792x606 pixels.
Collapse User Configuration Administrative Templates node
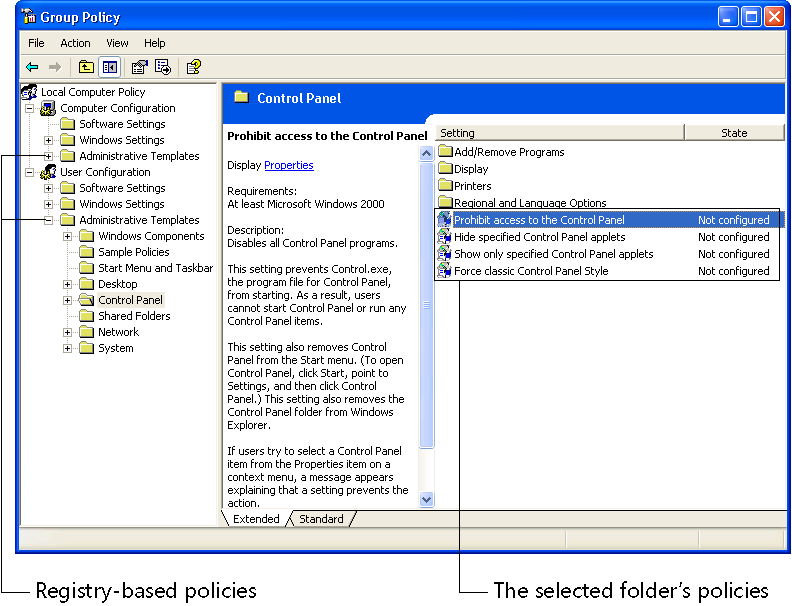pyautogui.click(x=48, y=220)
